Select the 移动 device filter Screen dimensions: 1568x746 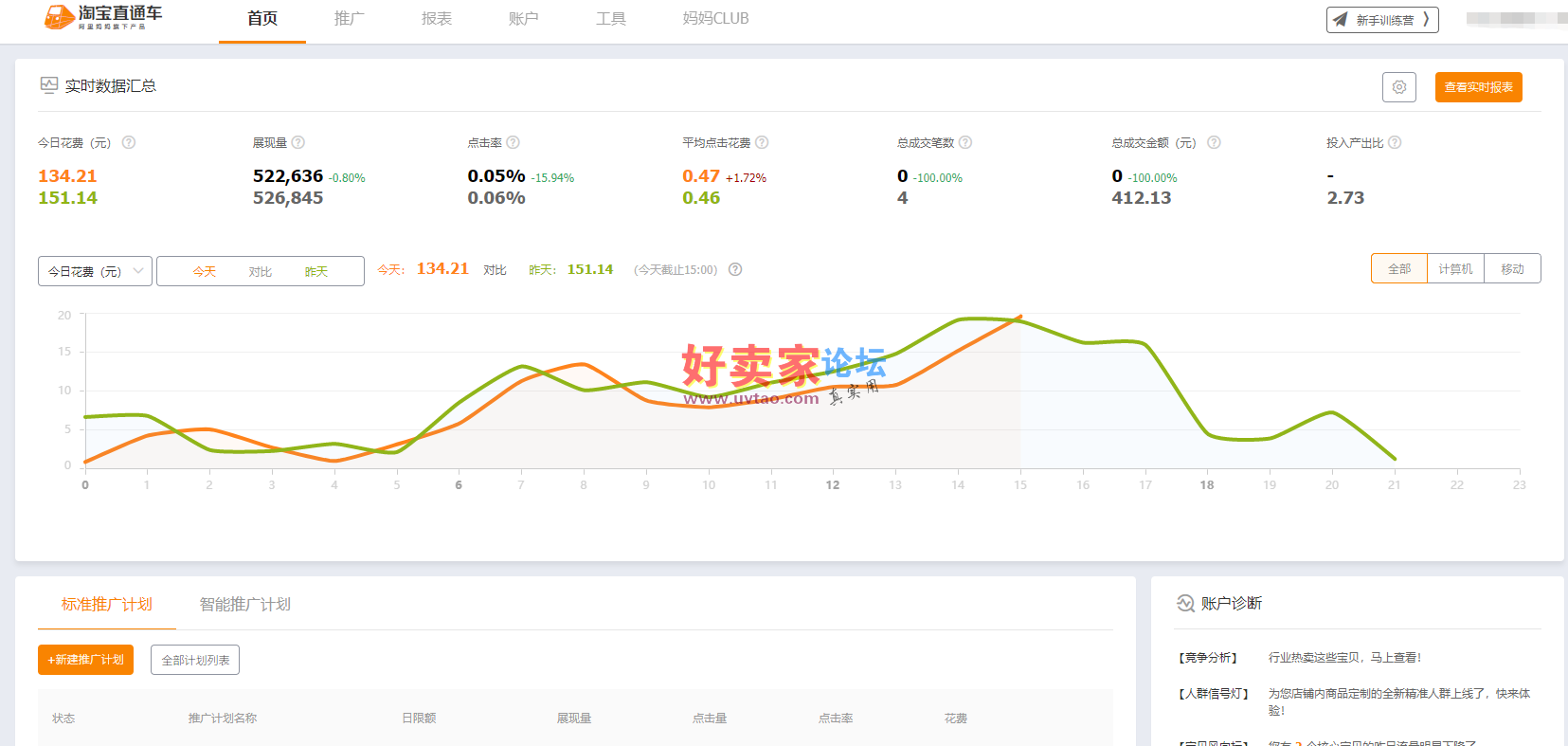coord(1512,268)
